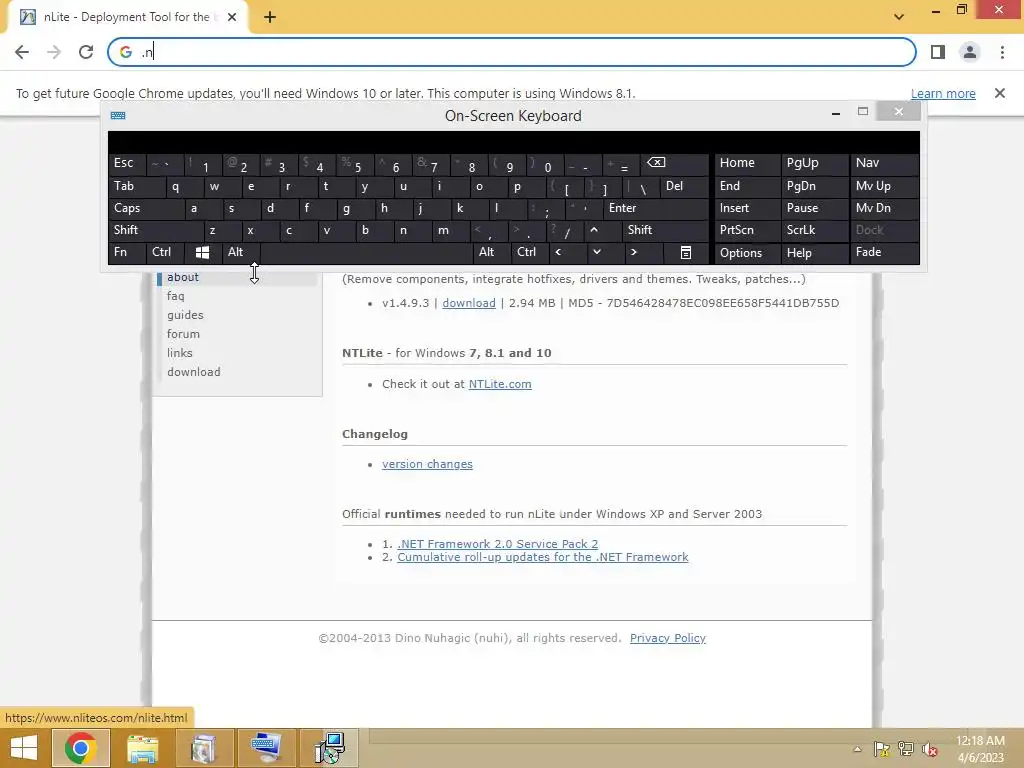The width and height of the screenshot is (1024, 768).
Task: Open the download sidebar item
Action: point(194,372)
